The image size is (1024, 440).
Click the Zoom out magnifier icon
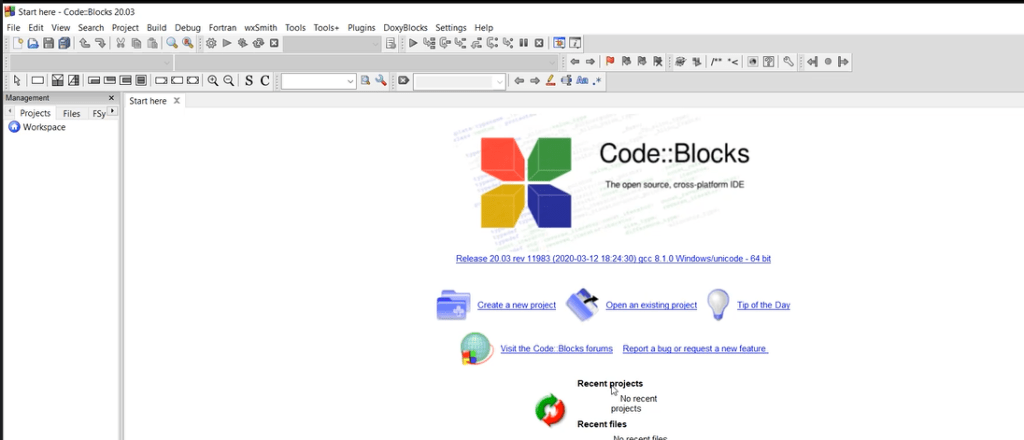coord(228,80)
